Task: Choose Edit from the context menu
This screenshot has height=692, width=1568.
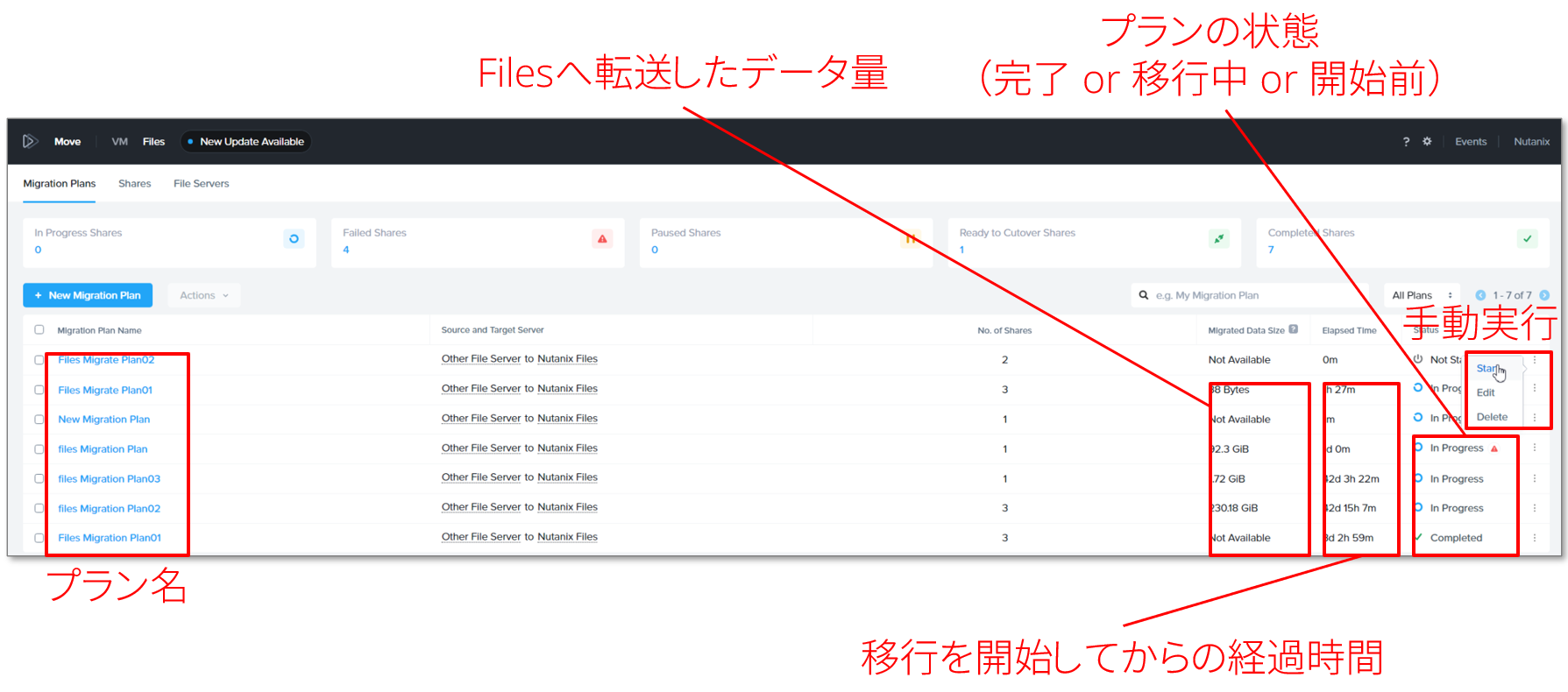Action: [x=1486, y=392]
